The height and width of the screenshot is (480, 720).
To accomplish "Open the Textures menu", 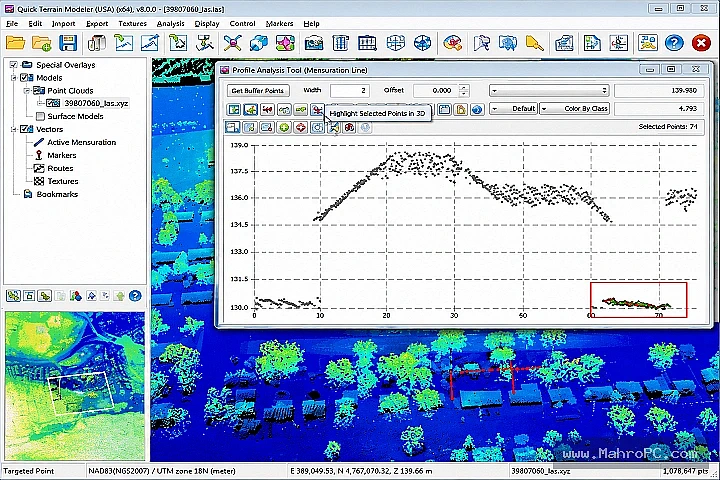I will (x=132, y=23).
